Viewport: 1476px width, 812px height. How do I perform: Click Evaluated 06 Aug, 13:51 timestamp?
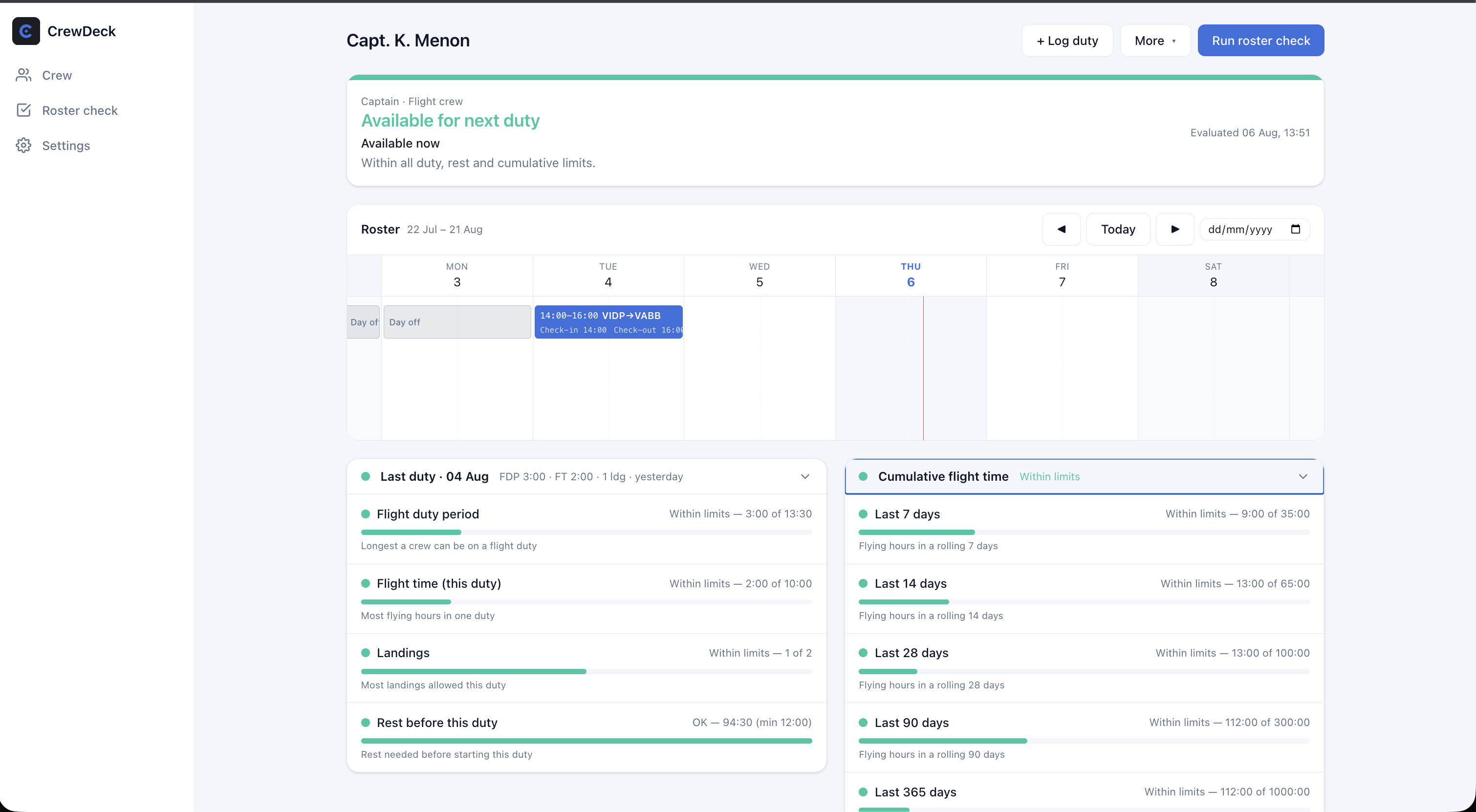[x=1250, y=132]
